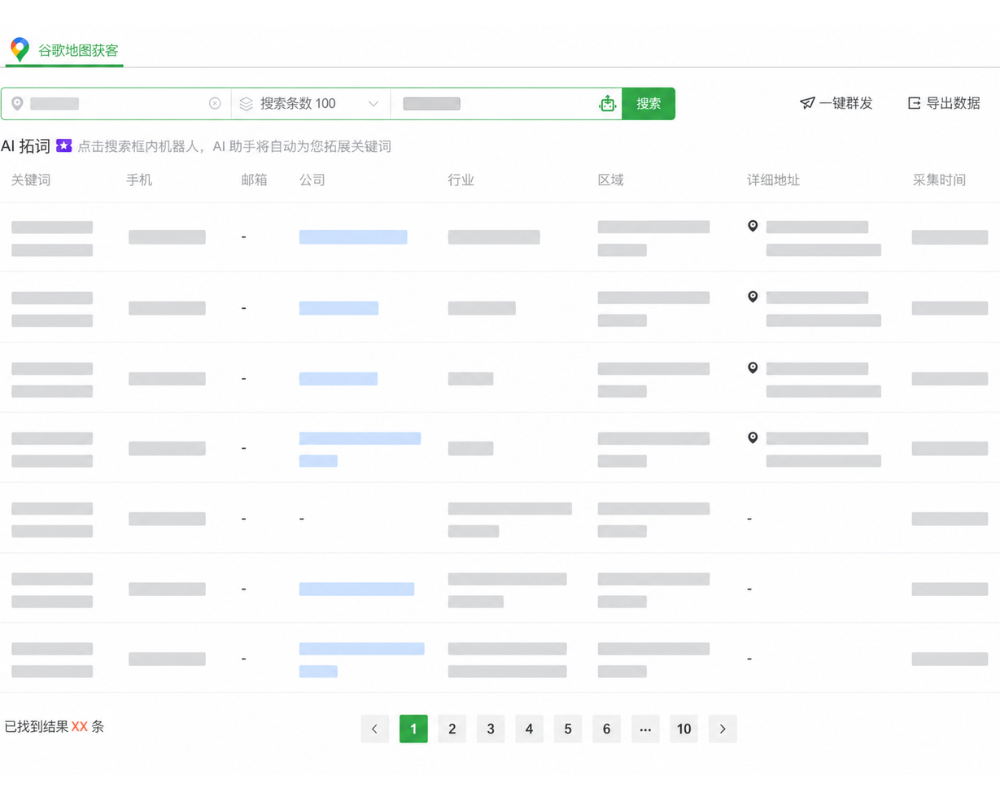Image resolution: width=1000 pixels, height=800 pixels.
Task: Click the 导出数据 button
Action: [x=944, y=103]
